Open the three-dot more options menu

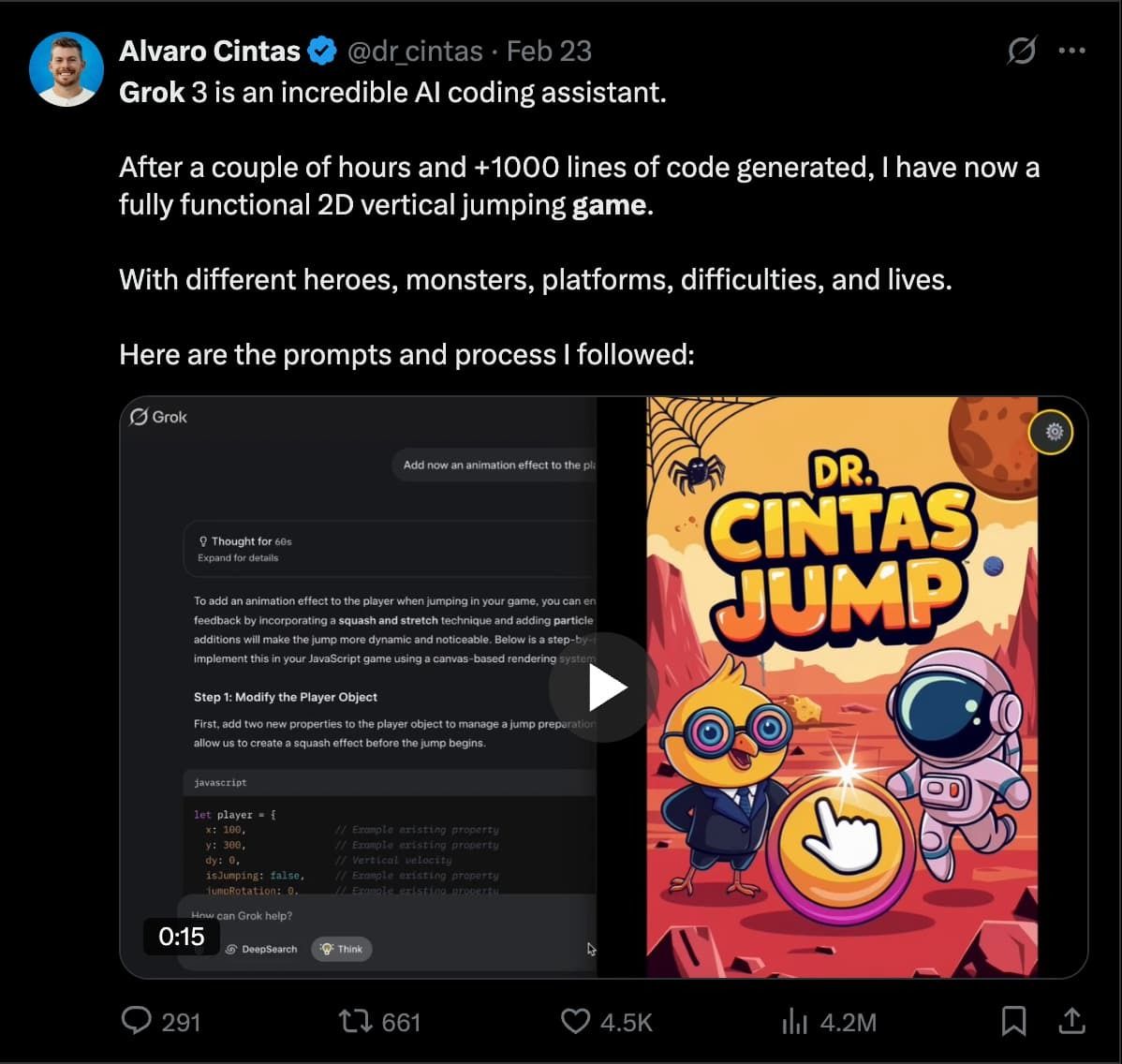pos(1072,50)
